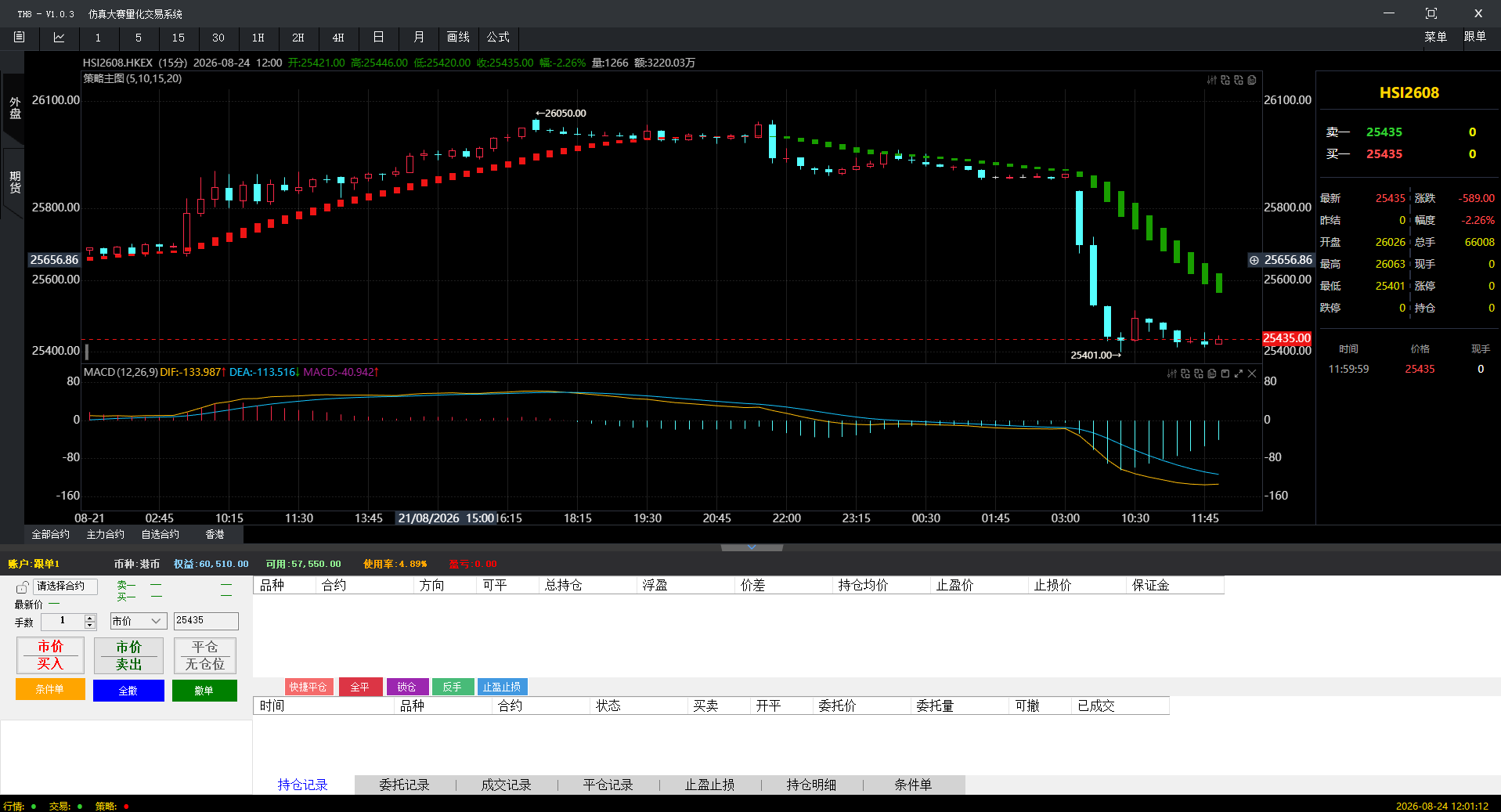This screenshot has height=812, width=1501.
Task: Click the 市价卖出 button
Action: pos(128,655)
